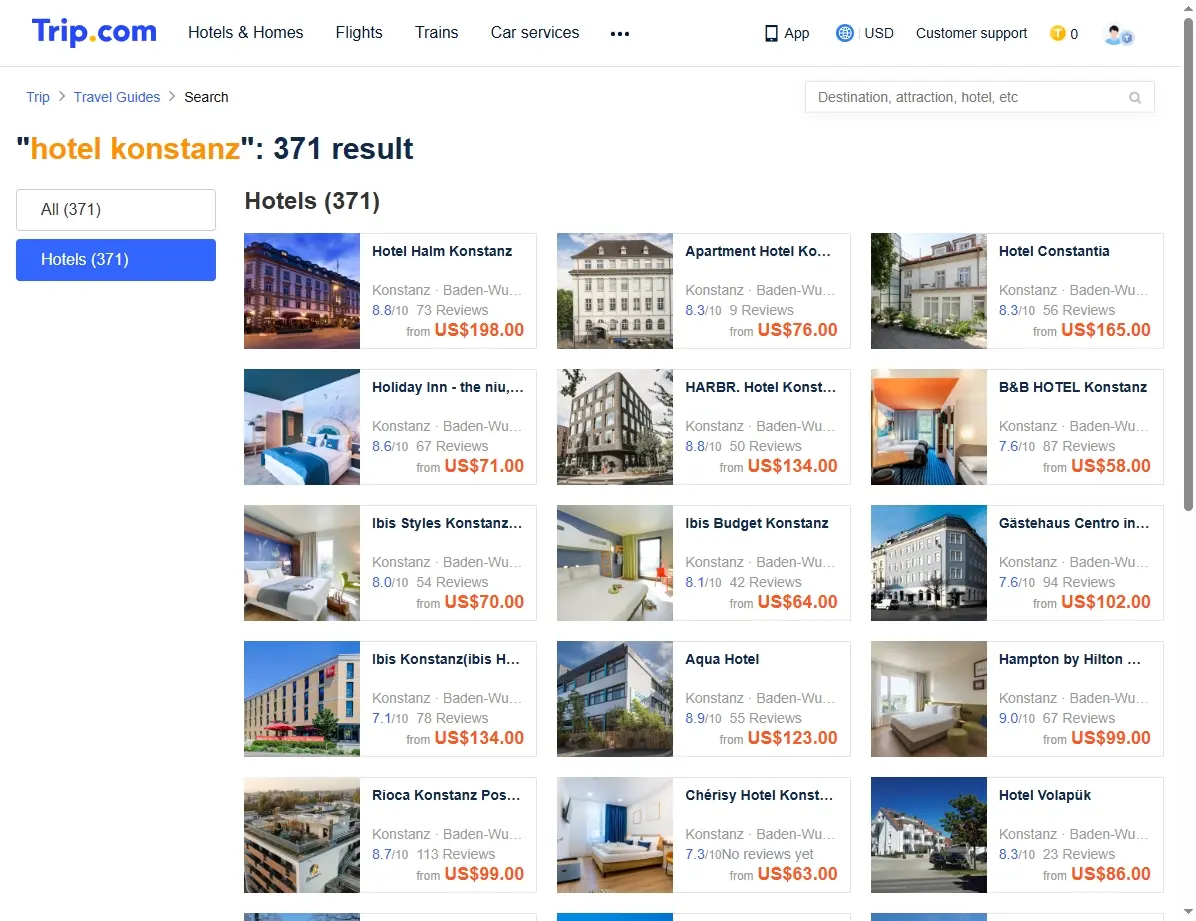Open Travel Guides breadcrumb
1196x921 pixels.
[x=117, y=97]
